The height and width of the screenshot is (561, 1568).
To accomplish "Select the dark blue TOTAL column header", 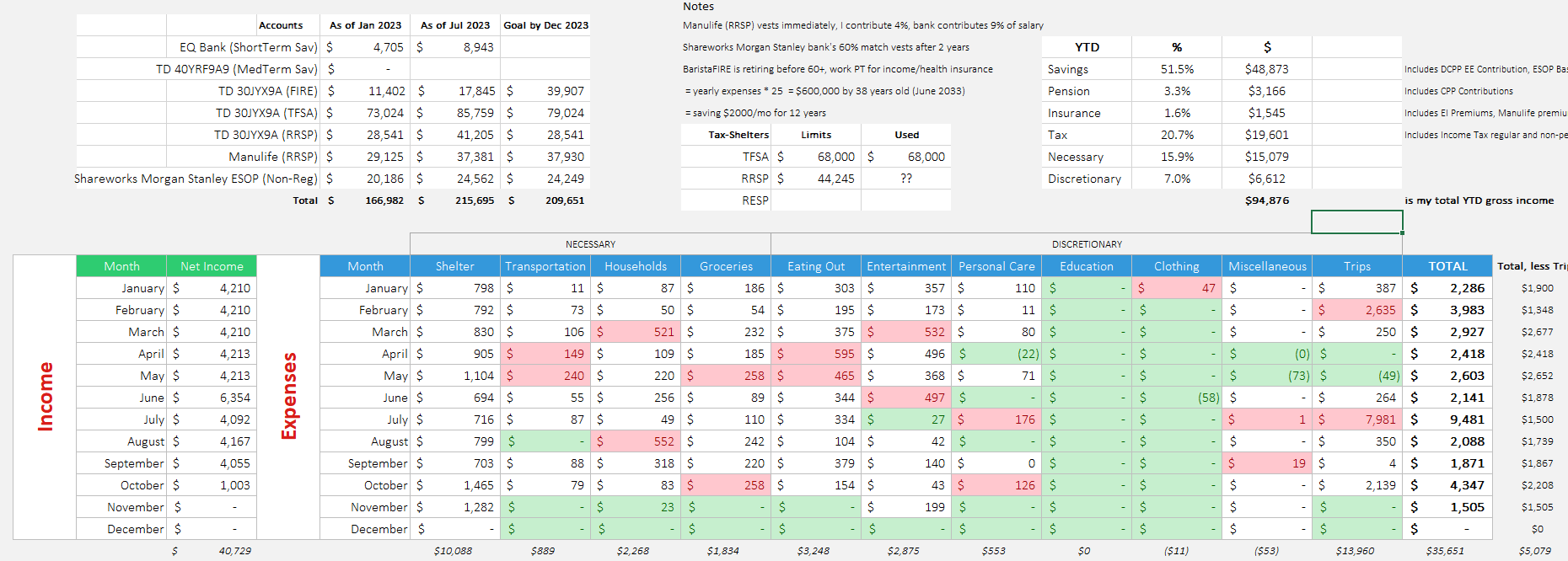I will [x=1447, y=266].
